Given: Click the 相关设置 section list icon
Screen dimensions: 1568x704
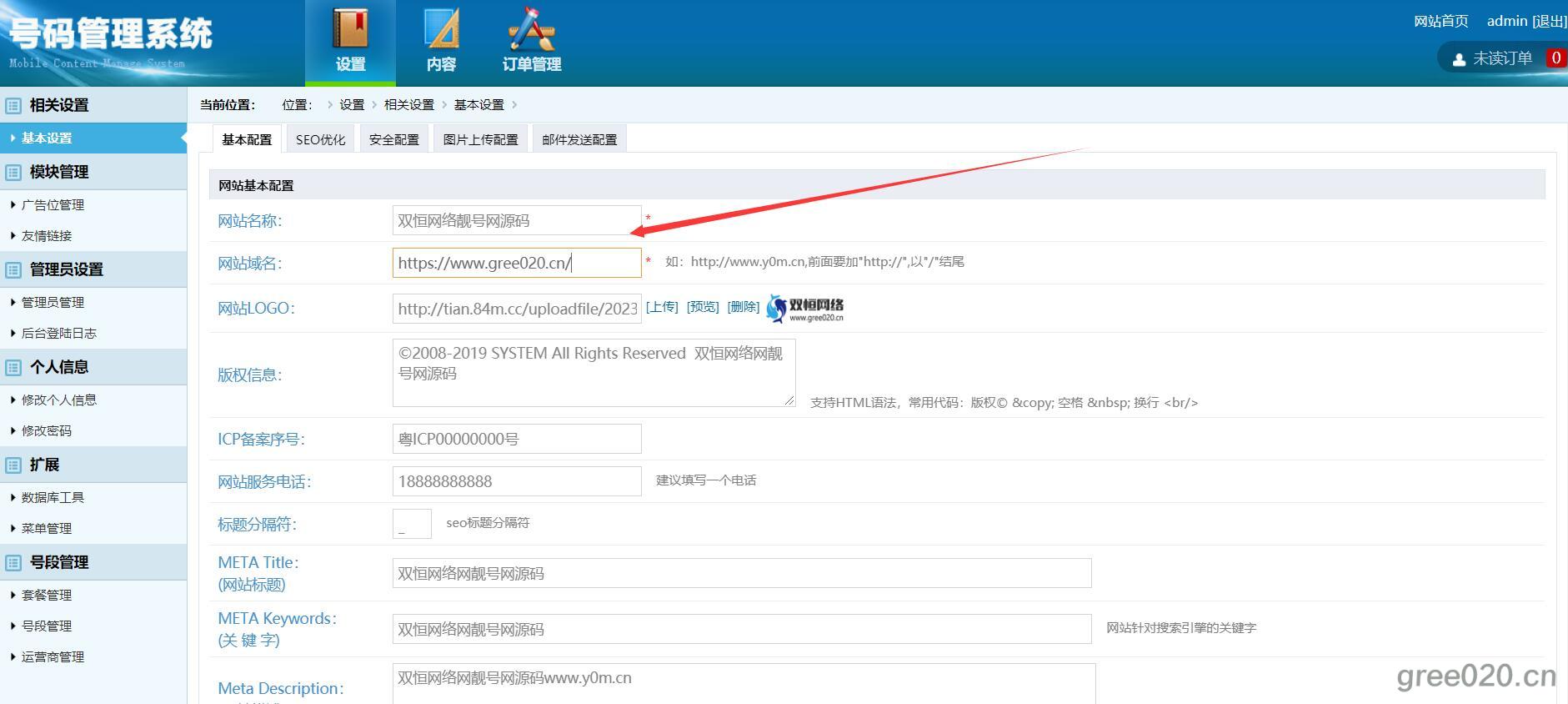Looking at the screenshot, I should (13, 106).
